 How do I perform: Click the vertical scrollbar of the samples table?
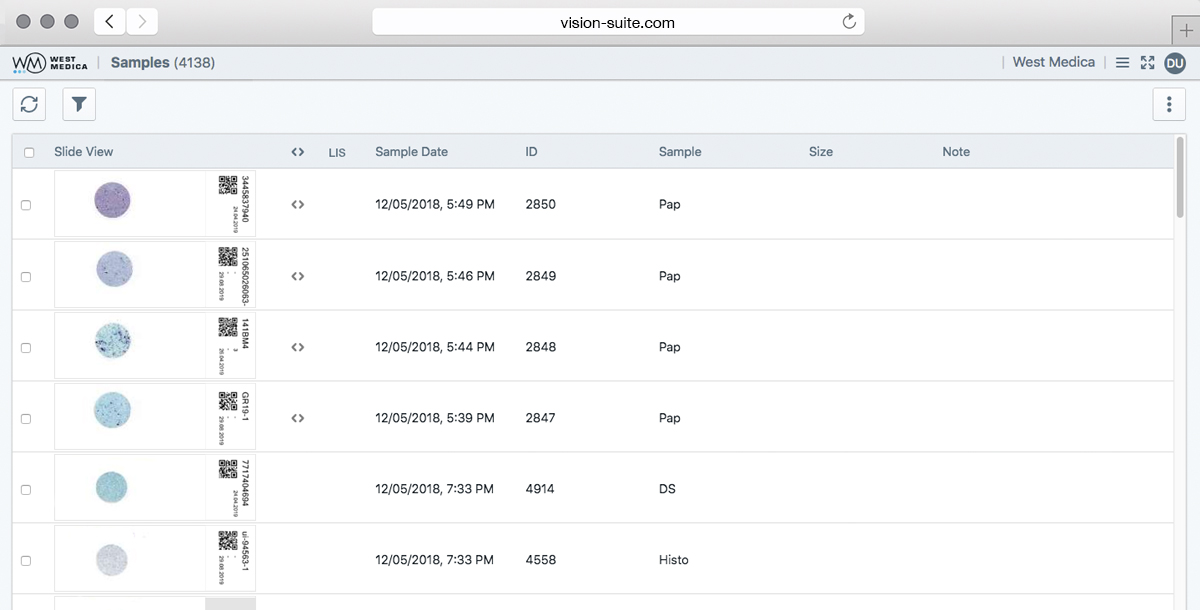point(1181,176)
